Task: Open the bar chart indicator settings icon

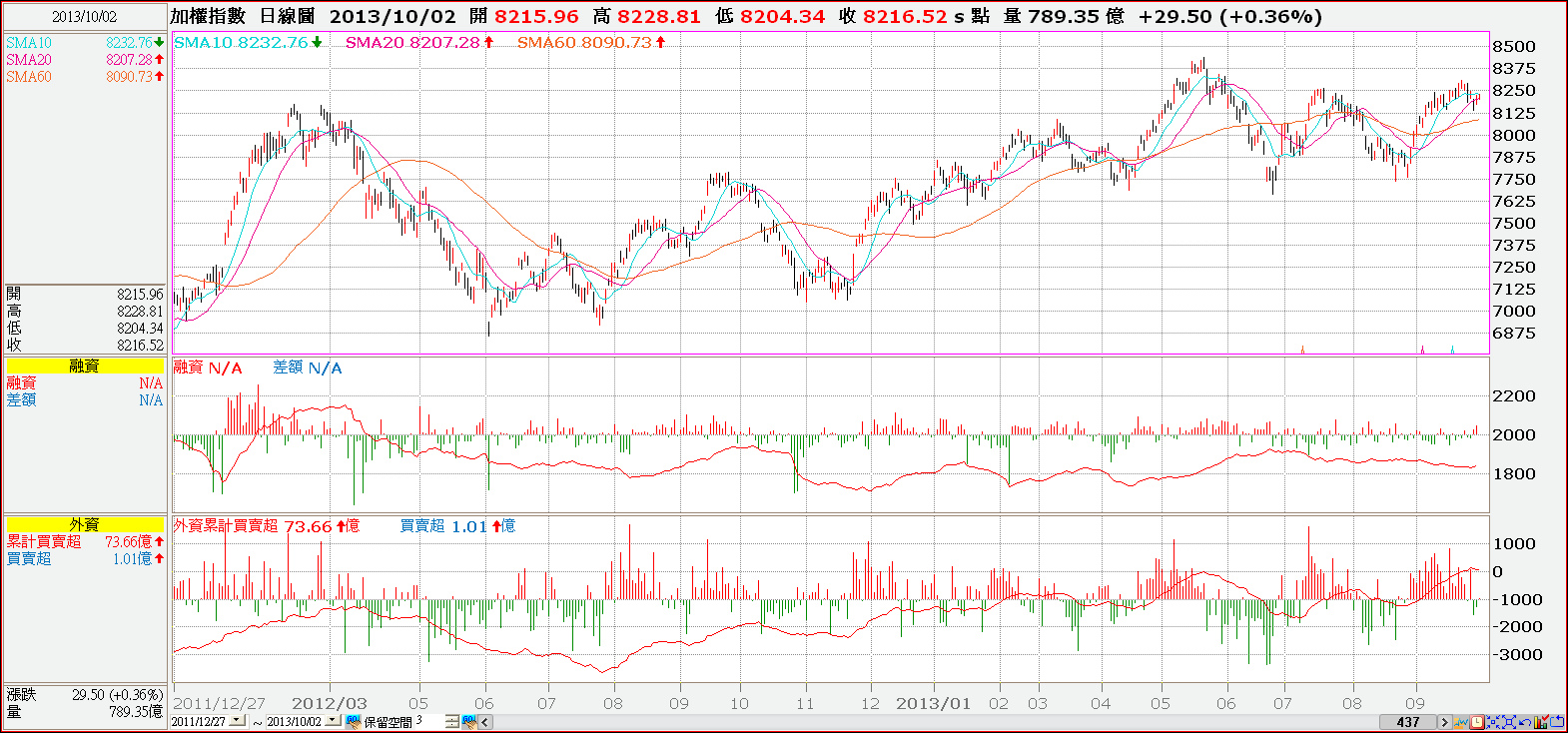Action: tap(1541, 722)
